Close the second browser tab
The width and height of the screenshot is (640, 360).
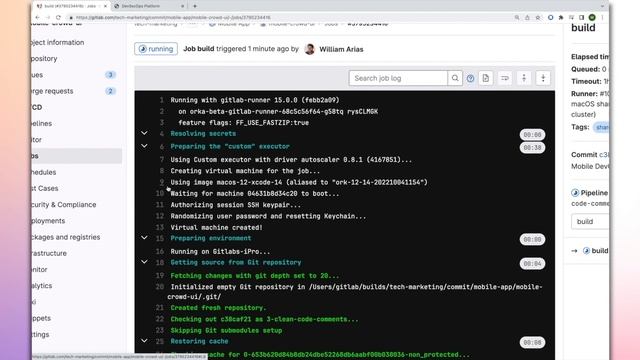182,6
